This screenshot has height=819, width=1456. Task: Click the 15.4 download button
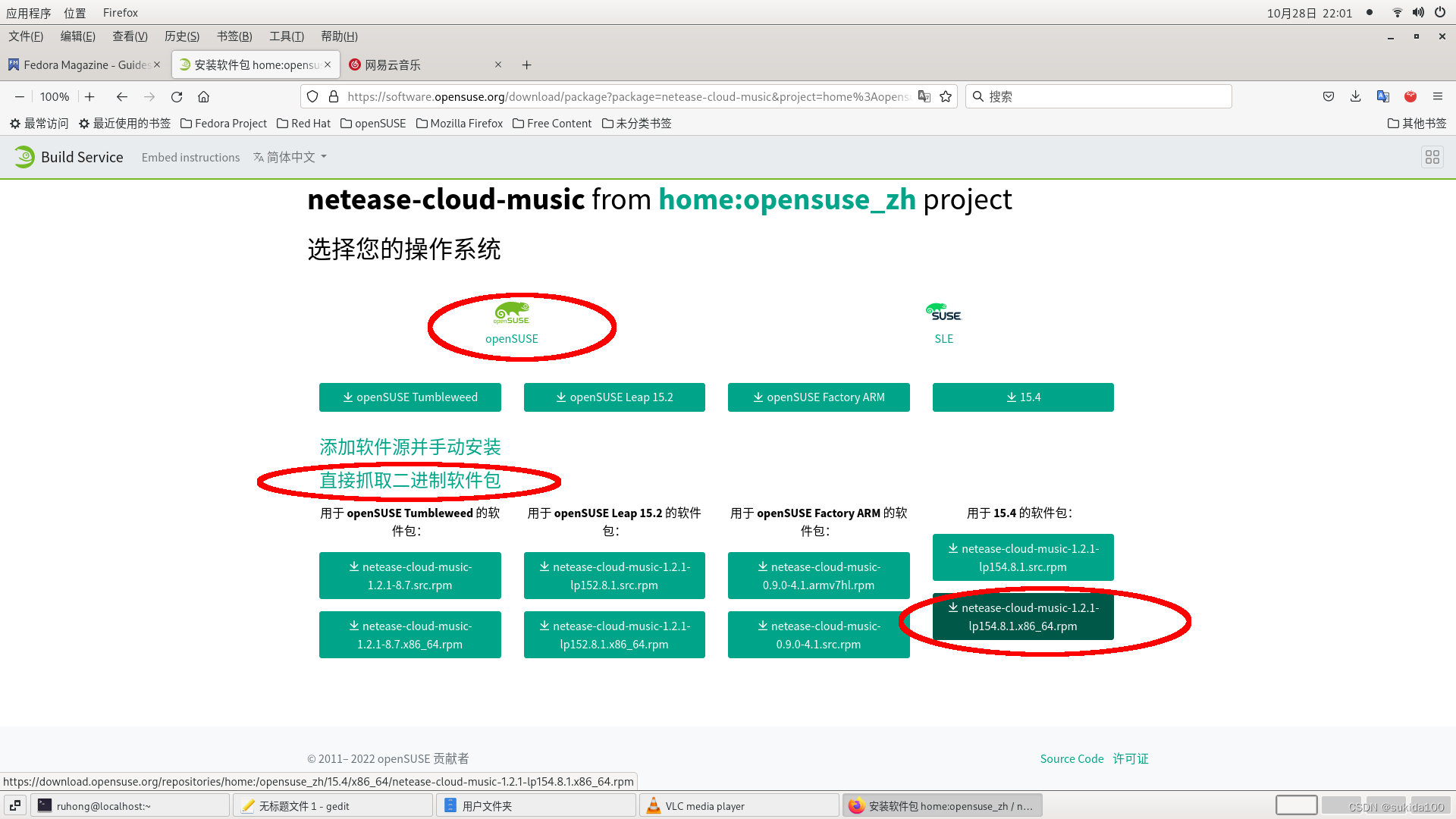click(1023, 397)
